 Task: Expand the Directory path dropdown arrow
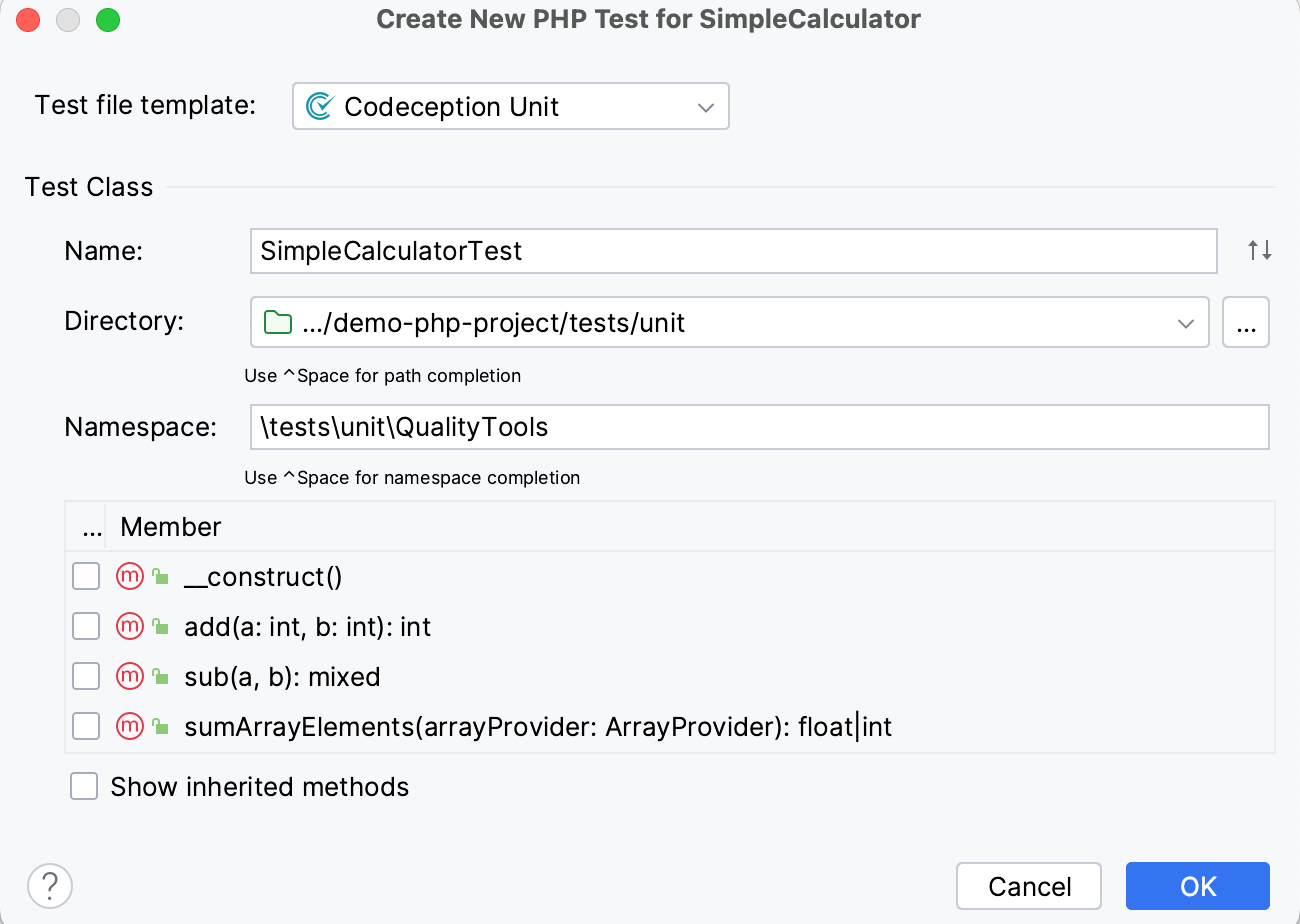pos(1186,322)
